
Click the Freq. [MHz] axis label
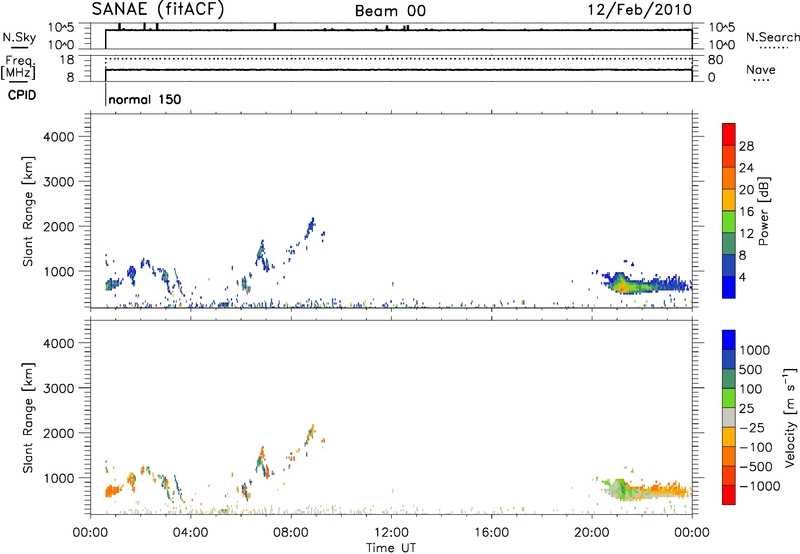[18, 67]
